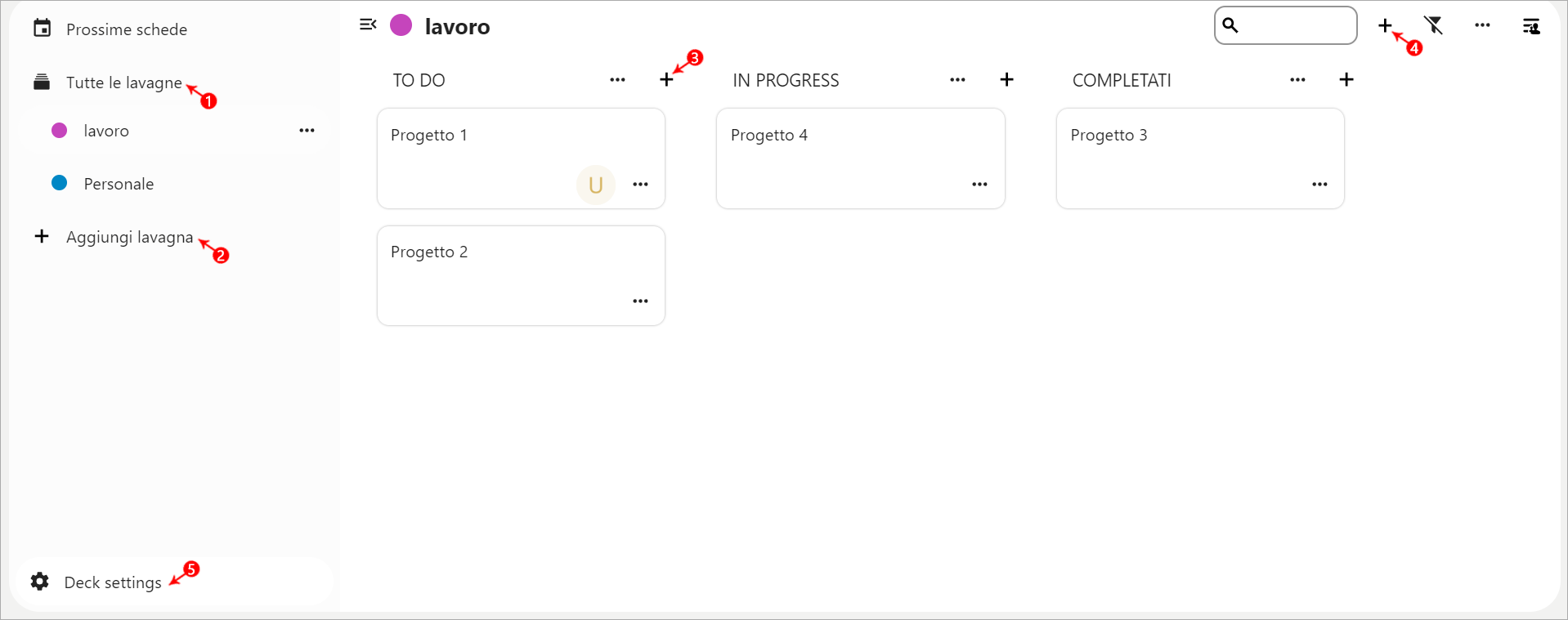
Task: Click the add list plus icon in header
Action: coord(1384,26)
